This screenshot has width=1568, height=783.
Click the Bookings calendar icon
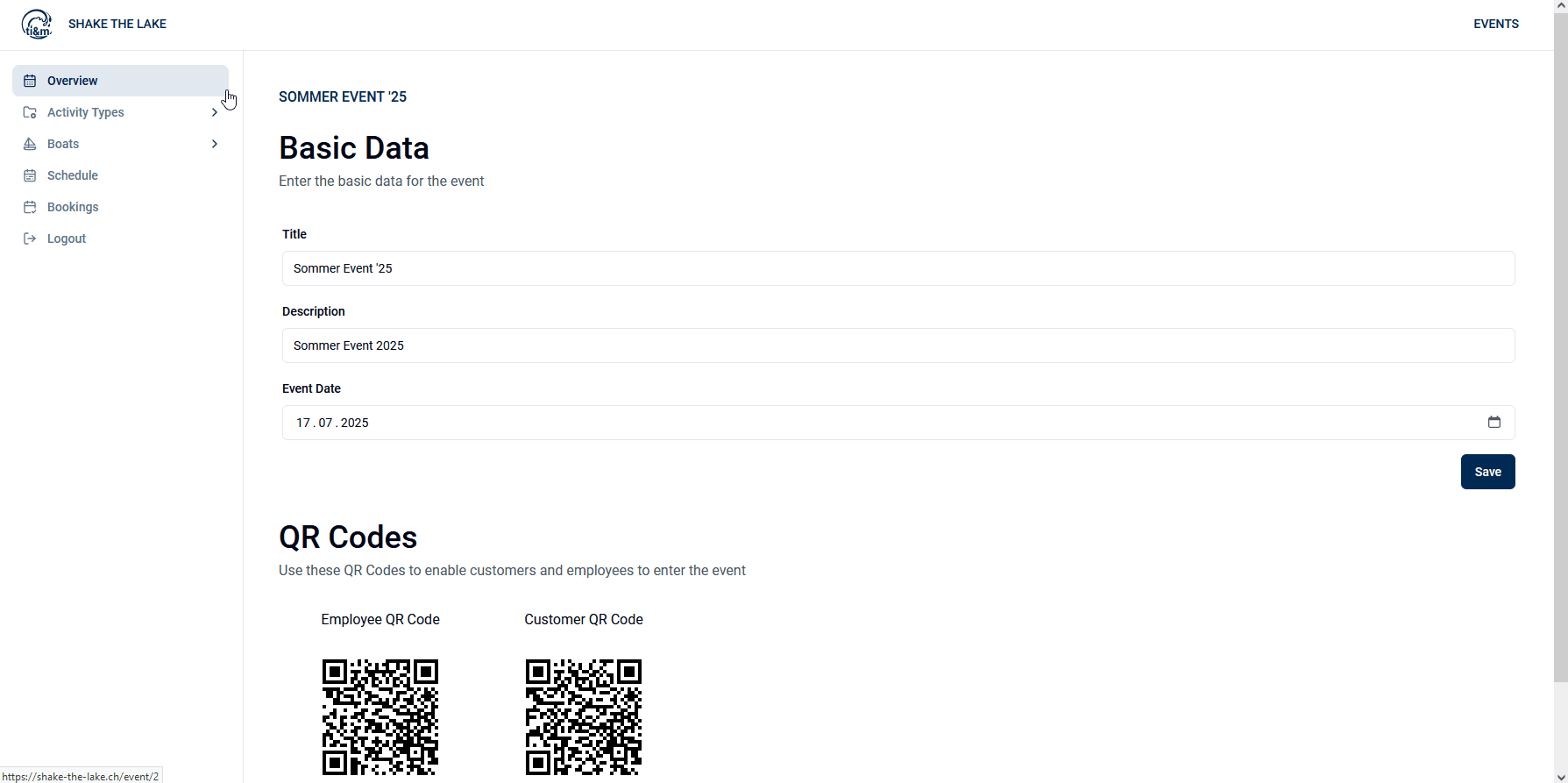pyautogui.click(x=30, y=207)
